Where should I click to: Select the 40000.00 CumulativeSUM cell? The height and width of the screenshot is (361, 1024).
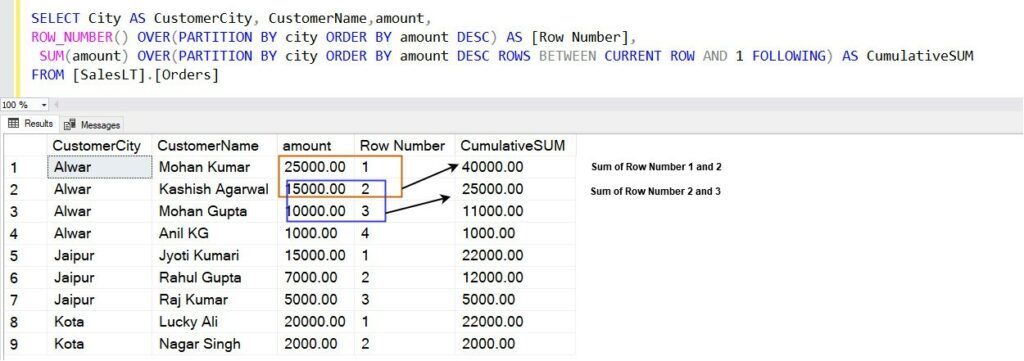515,167
